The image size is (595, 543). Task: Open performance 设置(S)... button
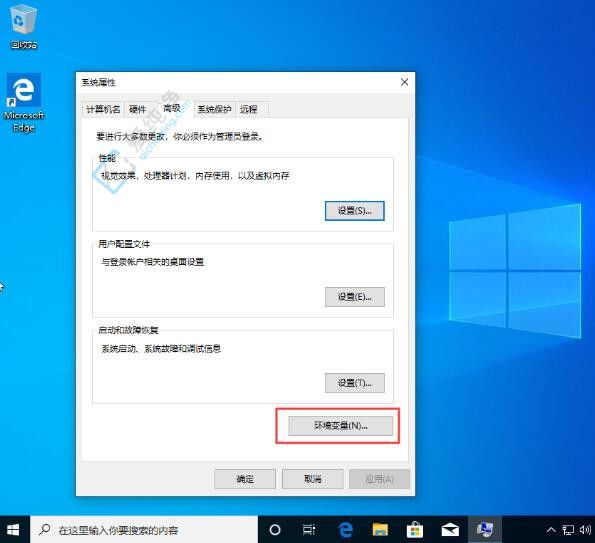pos(355,211)
